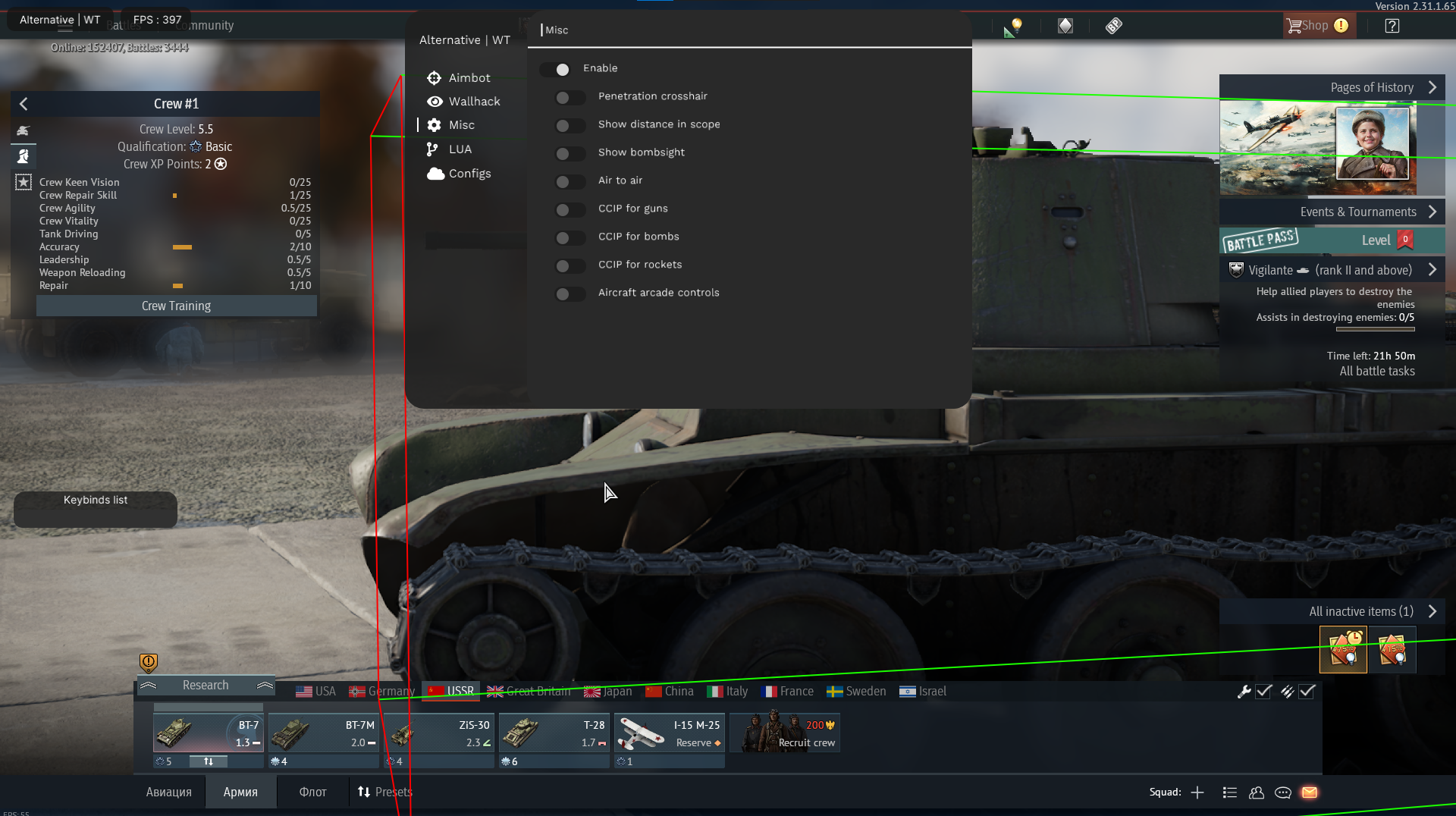The width and height of the screenshot is (1456, 816).
Task: Expand Events & Tournaments section
Action: [1432, 212]
